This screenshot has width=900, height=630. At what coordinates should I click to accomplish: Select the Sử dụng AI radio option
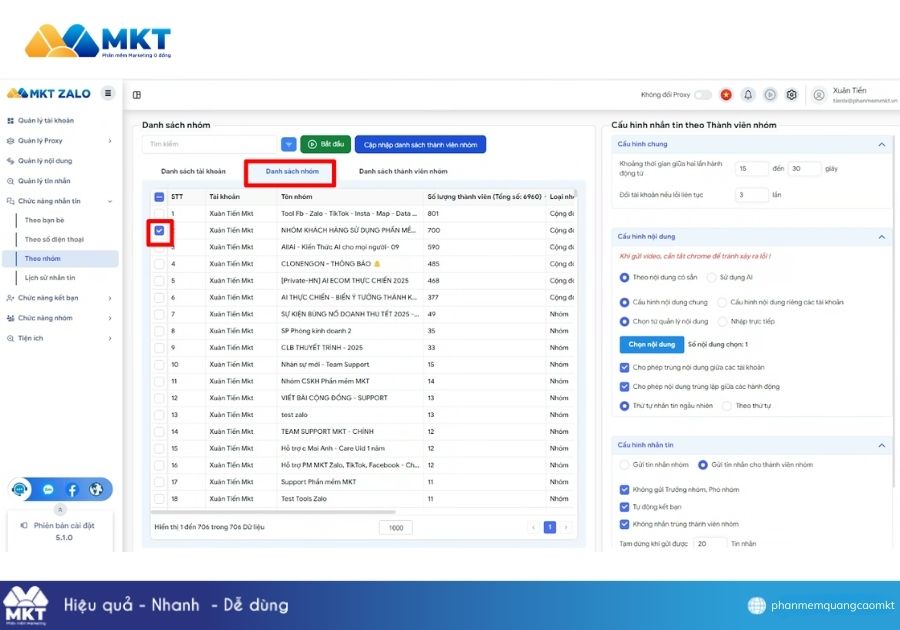(x=712, y=277)
